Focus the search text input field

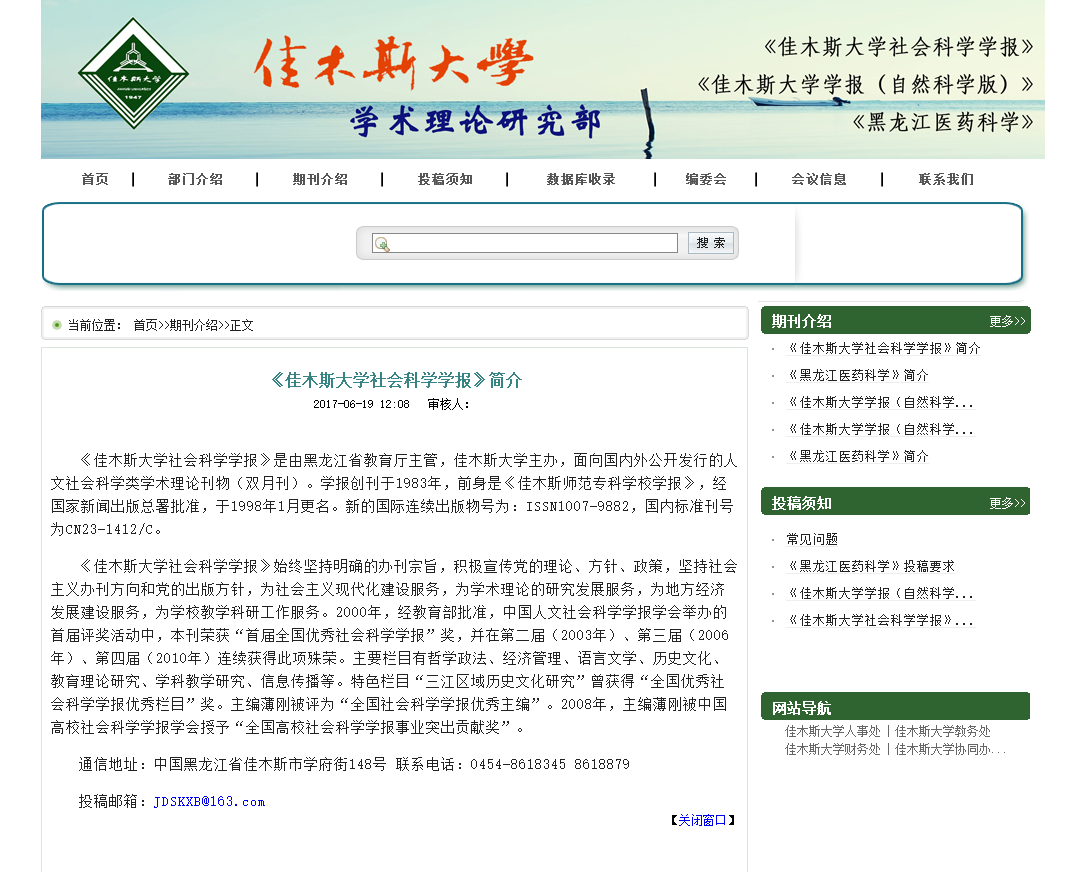click(x=524, y=243)
